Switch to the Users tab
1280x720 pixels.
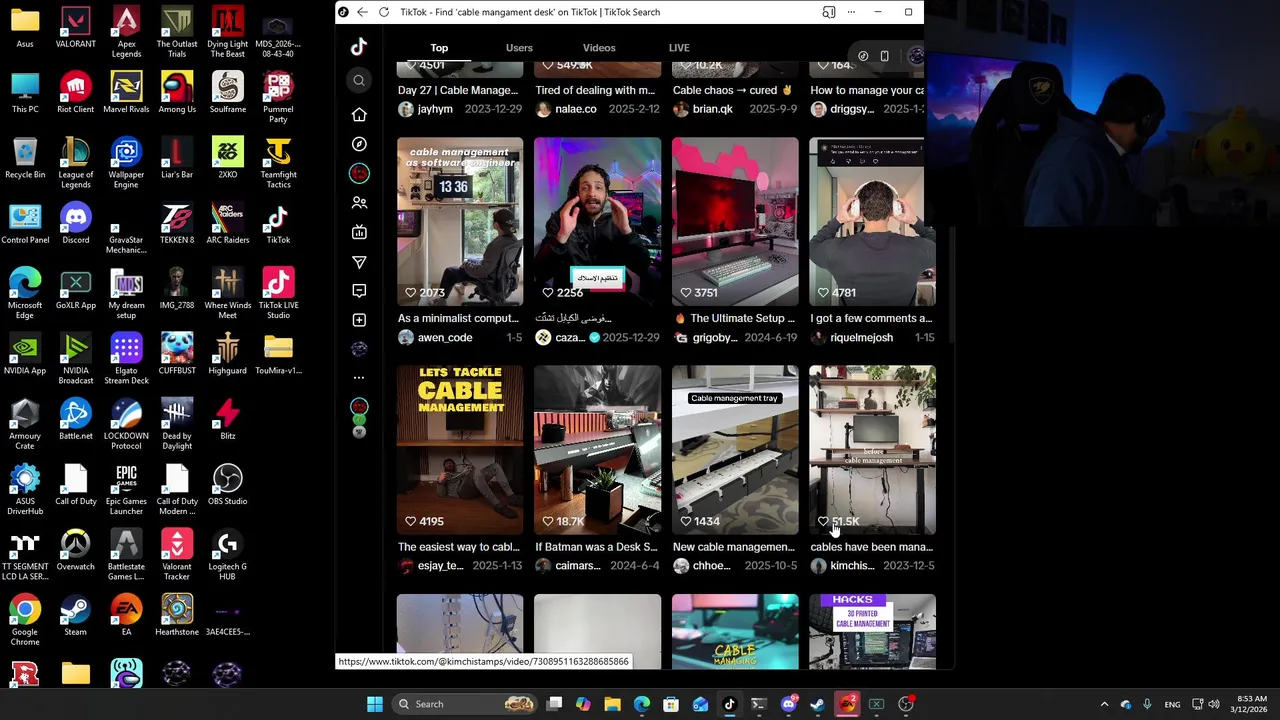click(x=519, y=48)
